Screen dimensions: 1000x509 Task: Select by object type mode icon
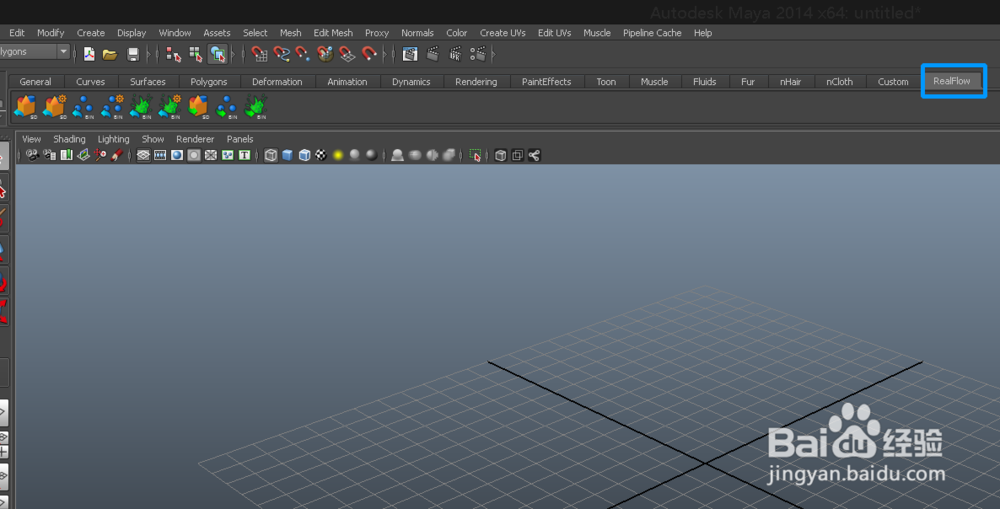point(196,54)
